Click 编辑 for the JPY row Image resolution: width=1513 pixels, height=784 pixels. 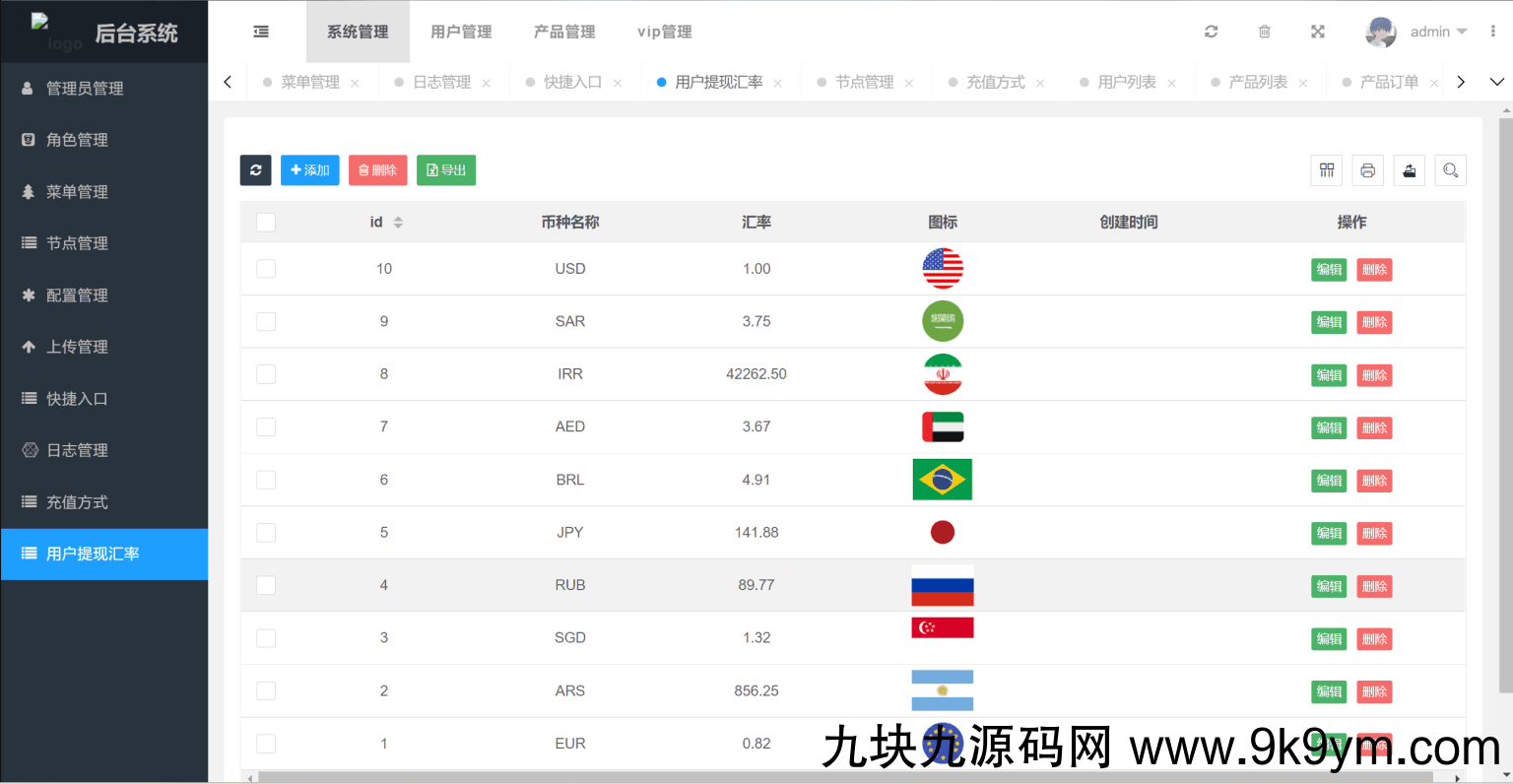pyautogui.click(x=1328, y=533)
